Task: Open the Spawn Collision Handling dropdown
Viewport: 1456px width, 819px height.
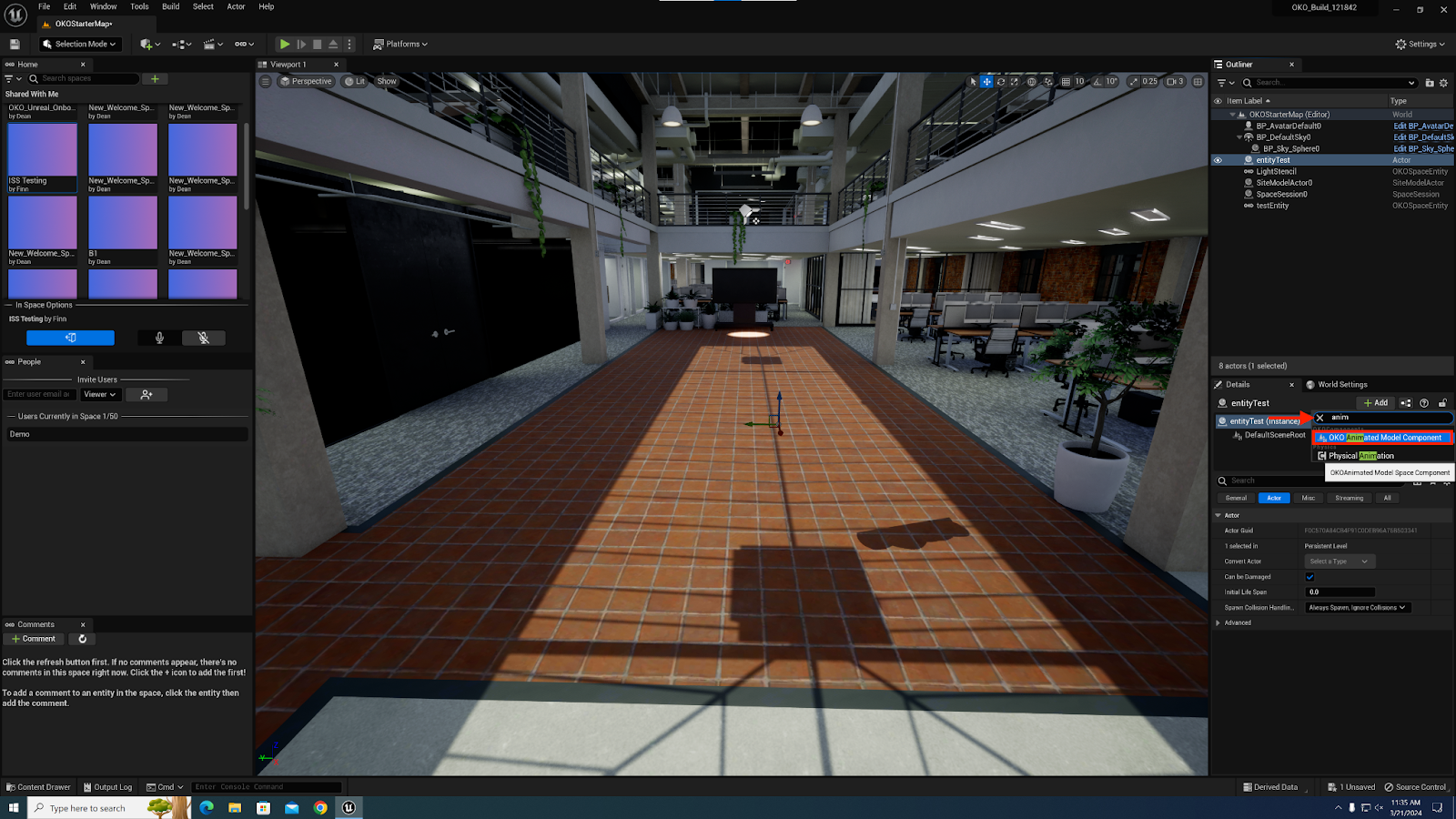Action: click(x=1357, y=608)
